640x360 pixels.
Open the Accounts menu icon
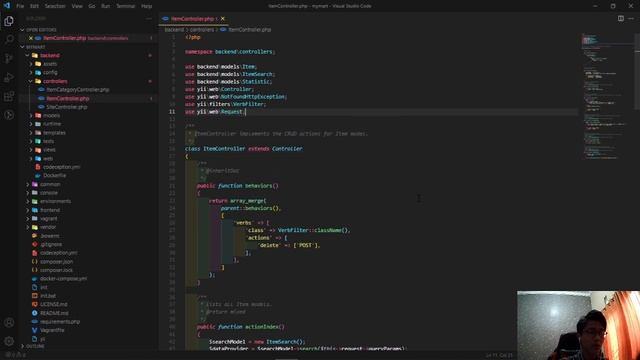[9, 322]
